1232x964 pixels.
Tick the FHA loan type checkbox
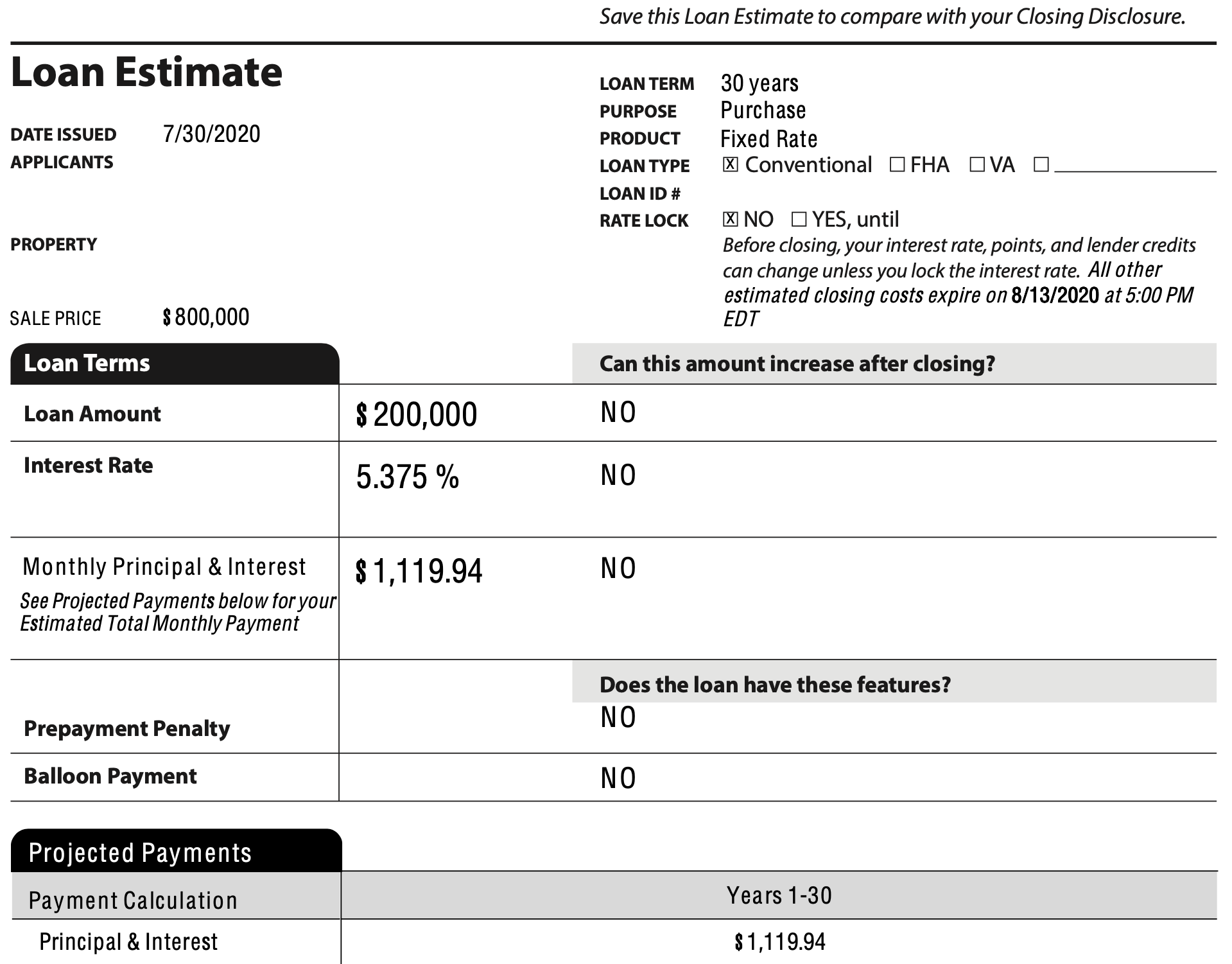pos(897,165)
